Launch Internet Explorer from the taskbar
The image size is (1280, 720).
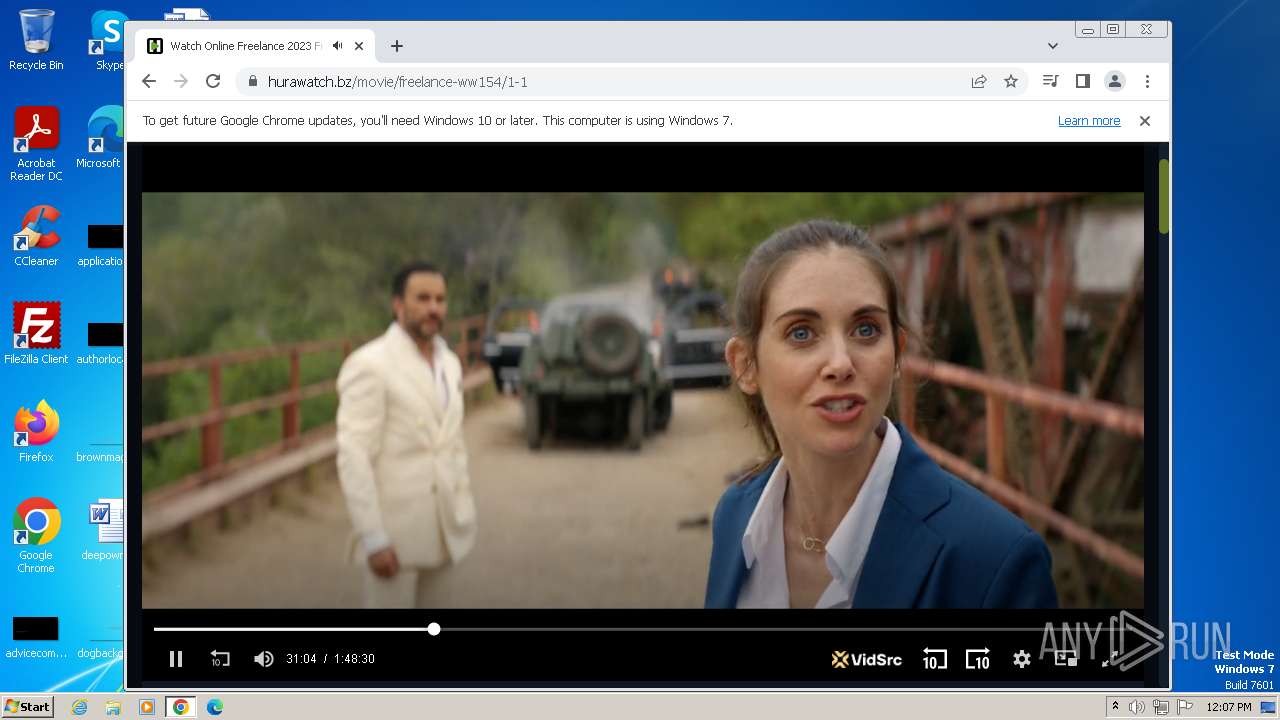point(80,707)
